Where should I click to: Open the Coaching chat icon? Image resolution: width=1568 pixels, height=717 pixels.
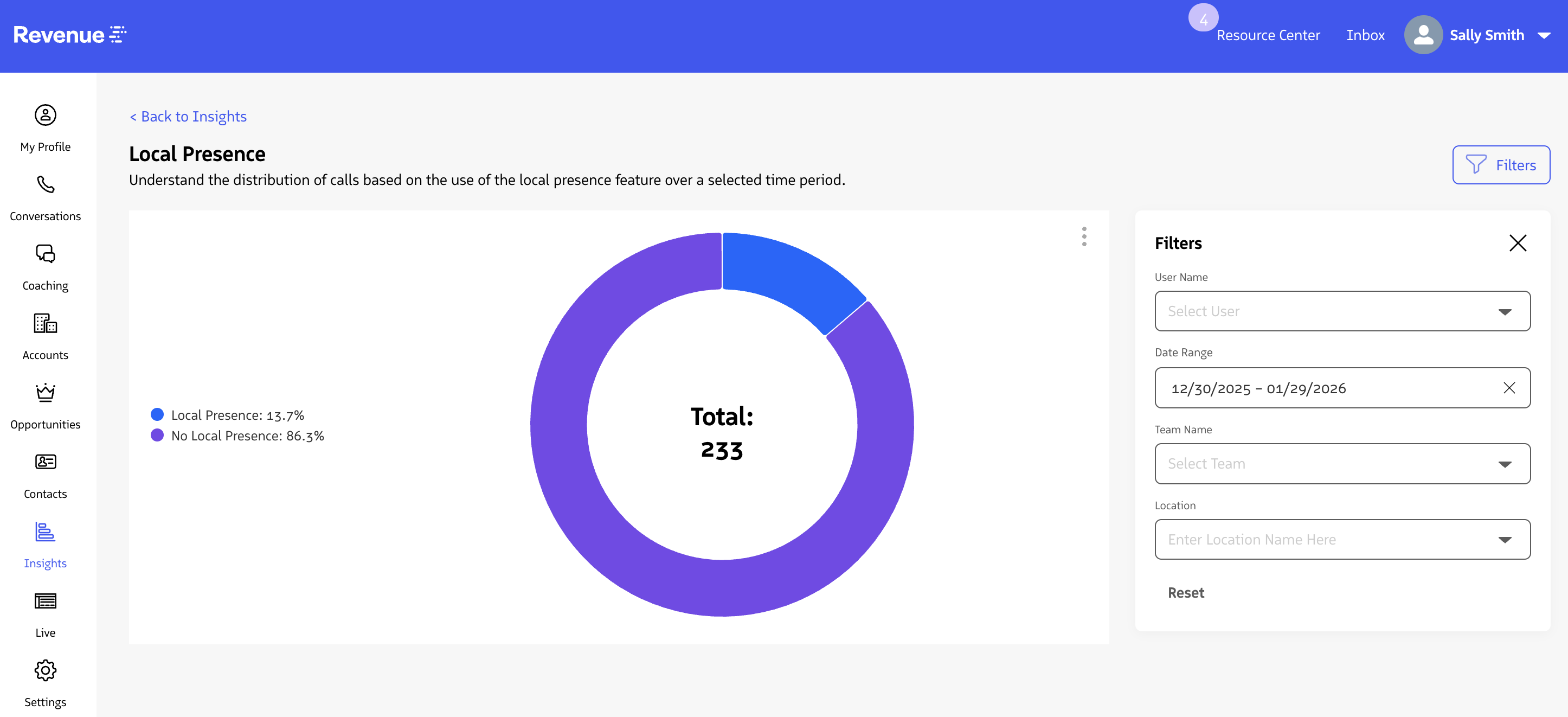(x=45, y=254)
